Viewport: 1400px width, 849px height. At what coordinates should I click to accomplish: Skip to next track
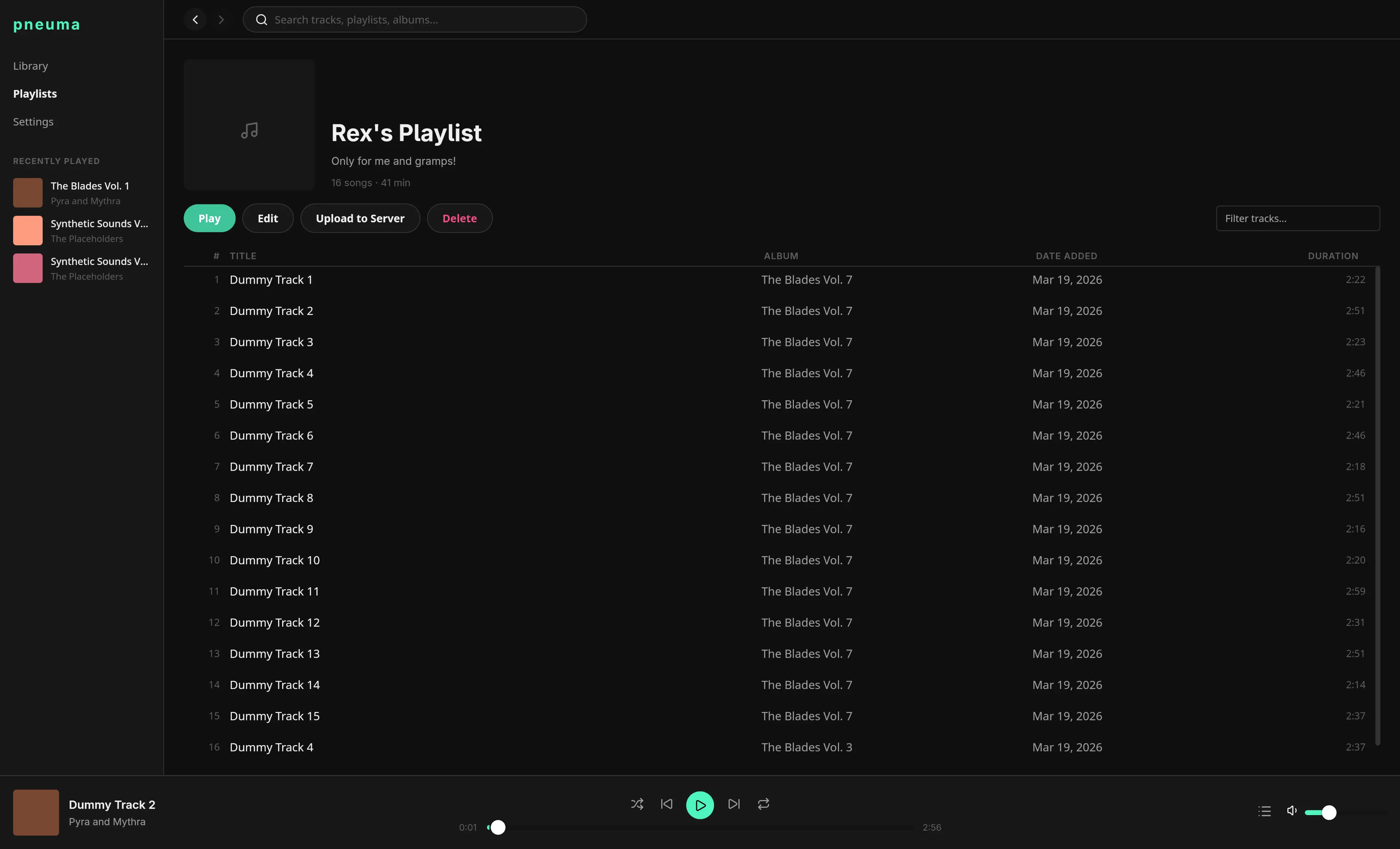[733, 804]
